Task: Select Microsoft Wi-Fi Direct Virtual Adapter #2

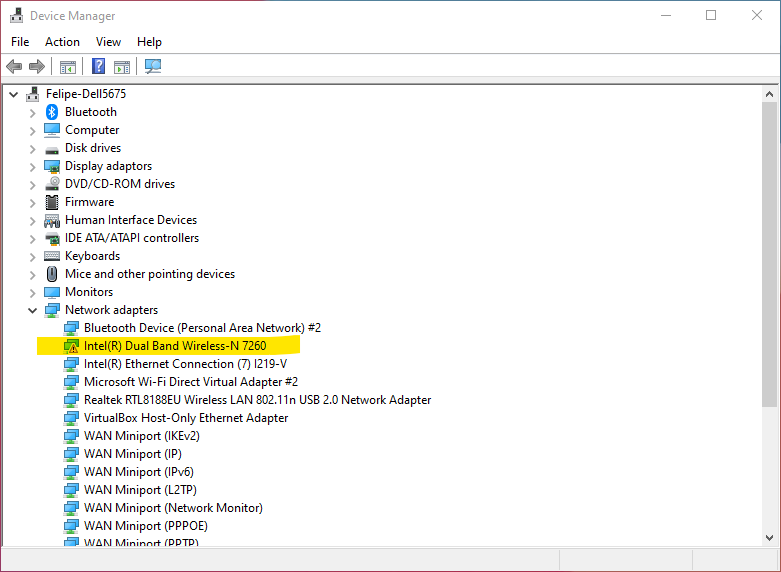Action: (x=191, y=382)
